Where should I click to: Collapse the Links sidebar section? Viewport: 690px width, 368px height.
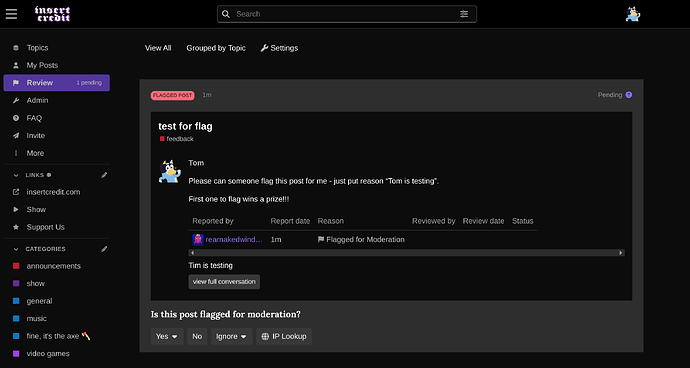(16, 175)
